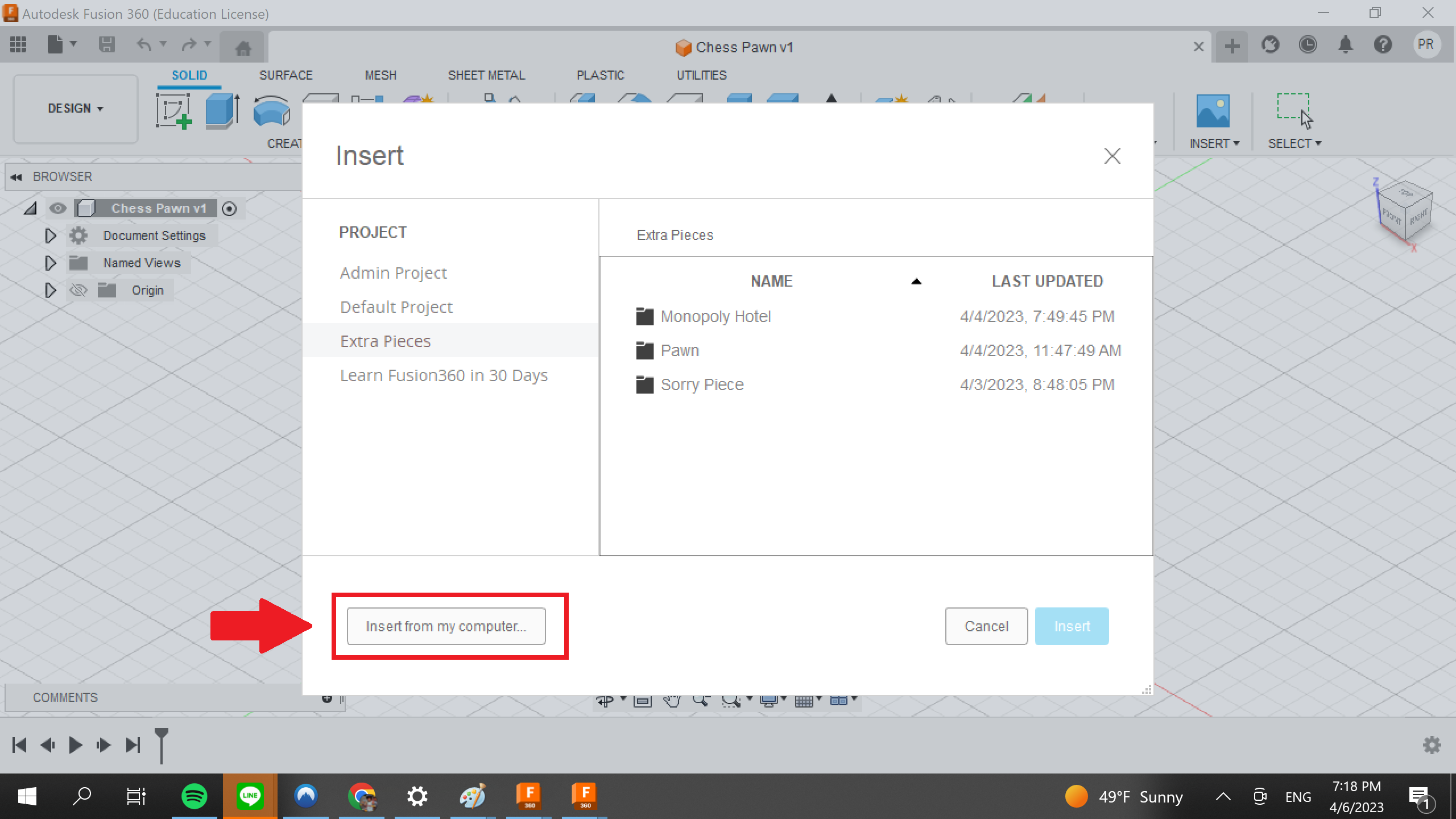Expand Origin tree node
The image size is (1456, 819).
point(50,290)
